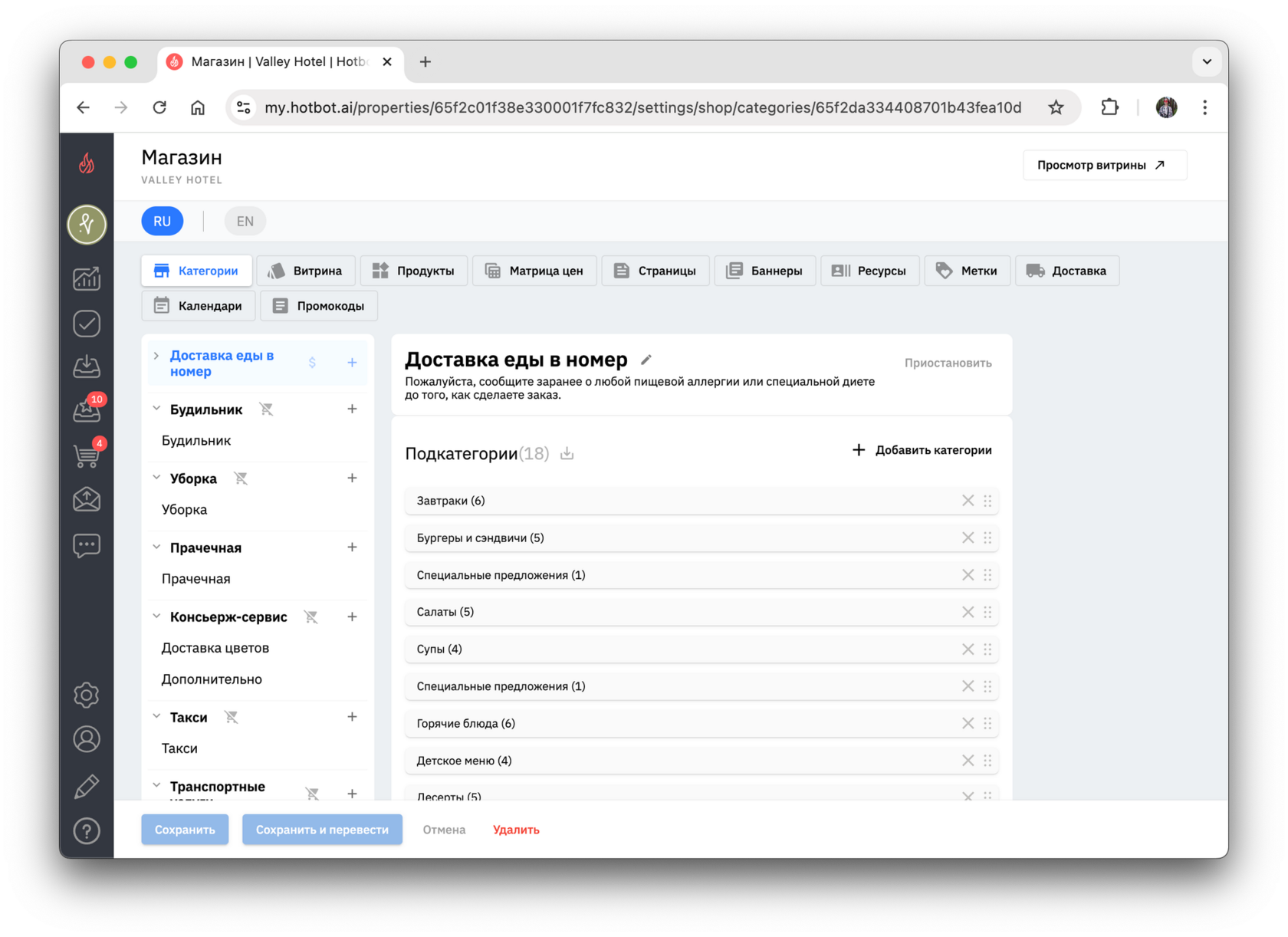1288x937 pixels.
Task: Grab the drag handle for Горячие блюда (6)
Action: (987, 723)
